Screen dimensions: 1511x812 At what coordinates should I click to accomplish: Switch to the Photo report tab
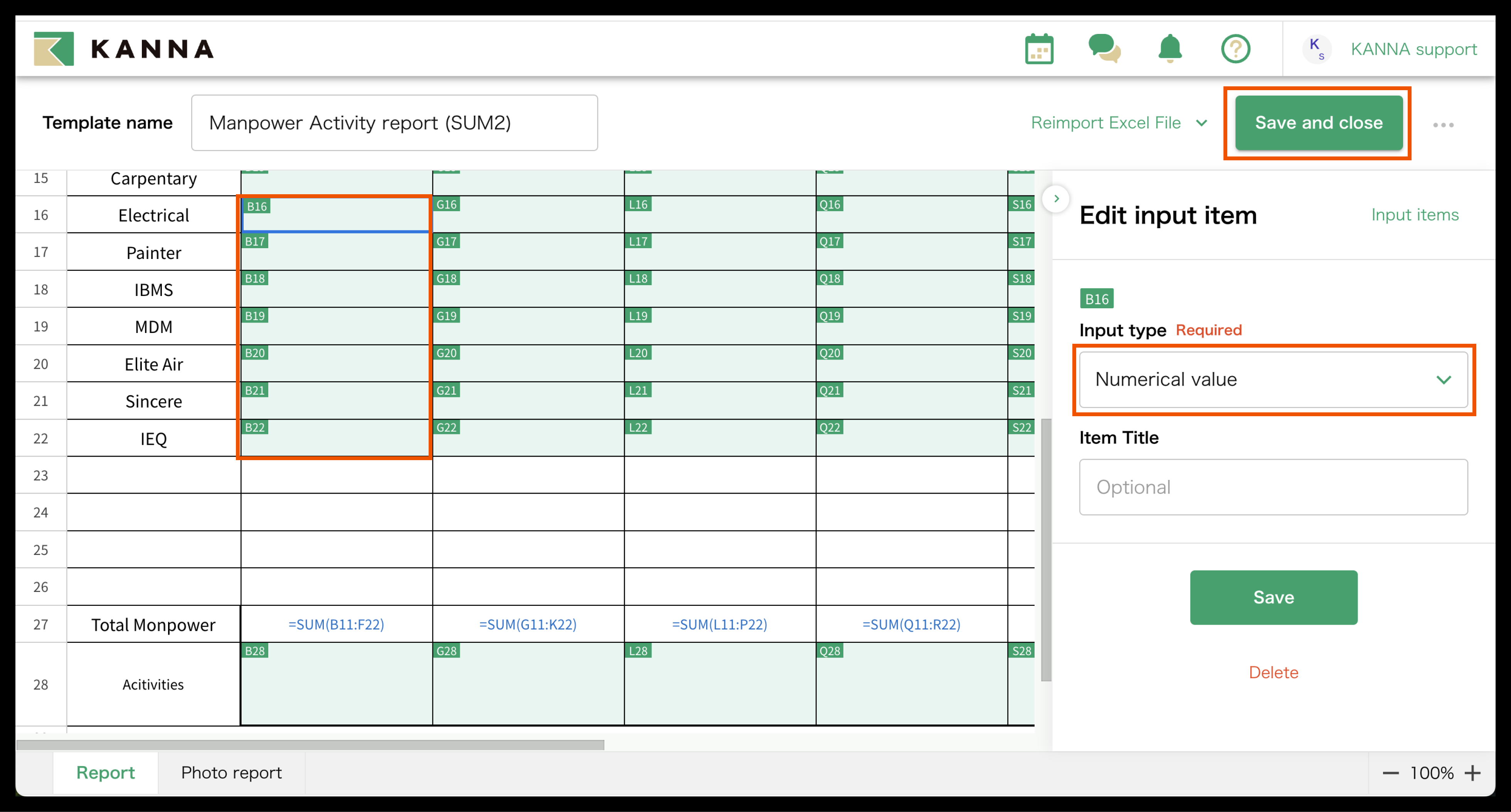click(x=231, y=773)
